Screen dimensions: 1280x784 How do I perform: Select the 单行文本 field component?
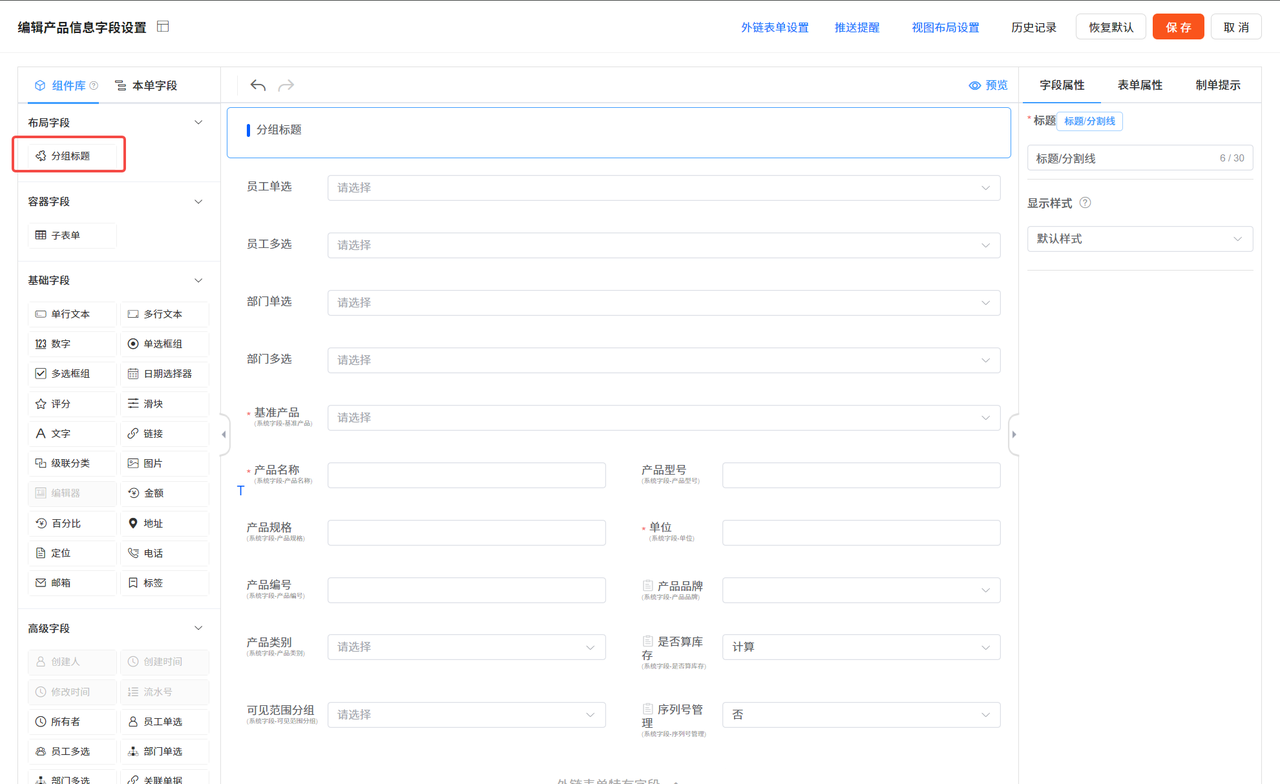coord(71,313)
